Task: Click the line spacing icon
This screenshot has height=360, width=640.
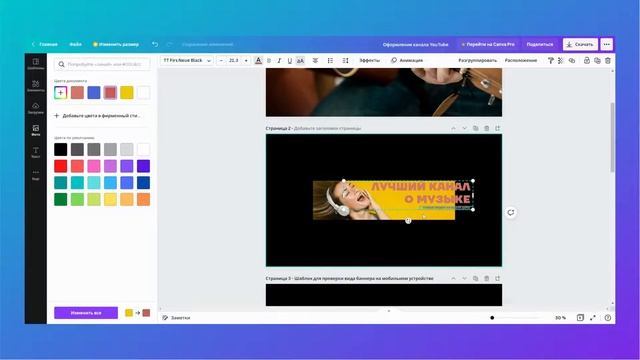Action: tap(345, 60)
